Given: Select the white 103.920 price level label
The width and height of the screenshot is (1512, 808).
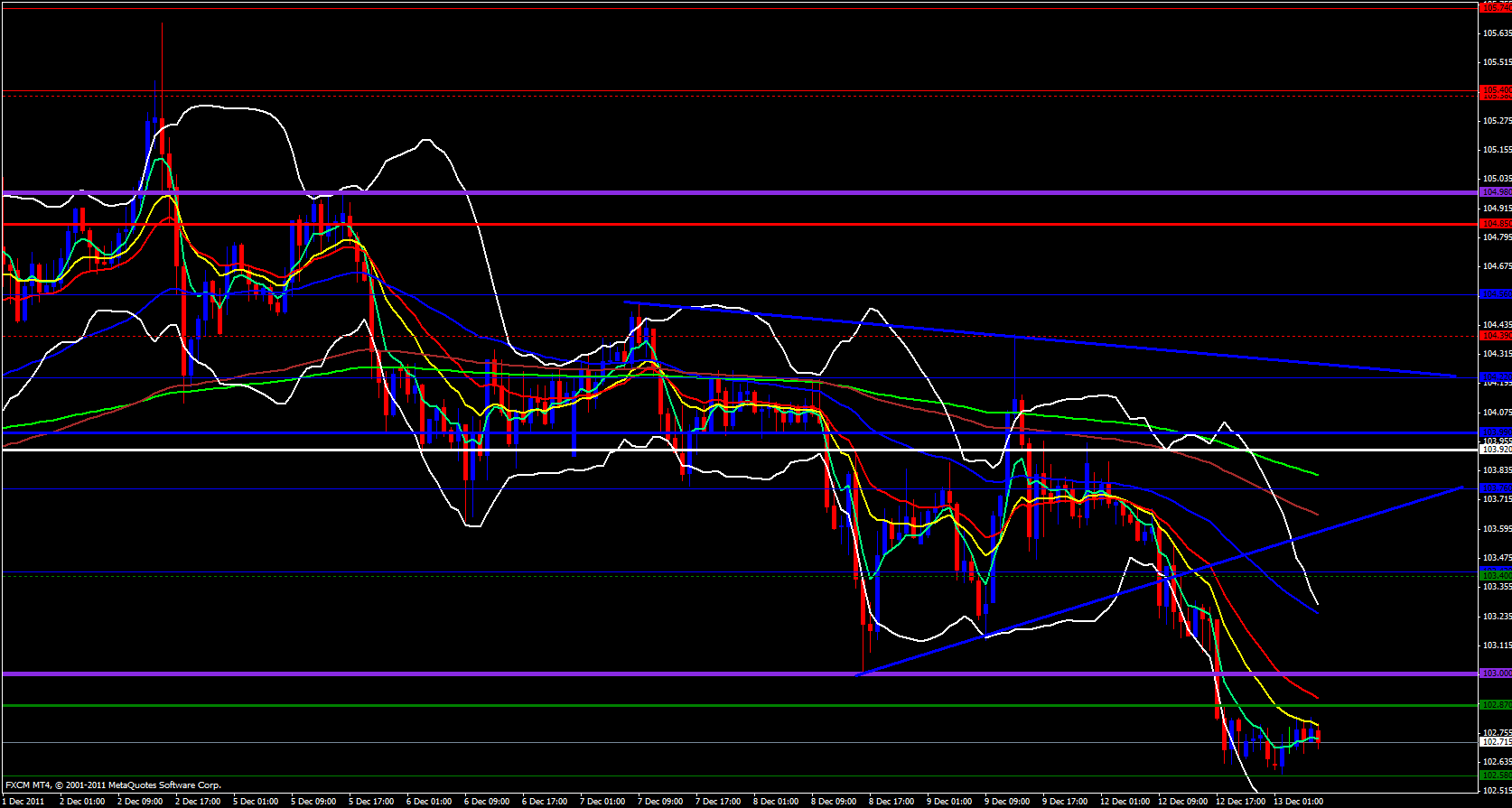Looking at the screenshot, I should (x=1495, y=449).
